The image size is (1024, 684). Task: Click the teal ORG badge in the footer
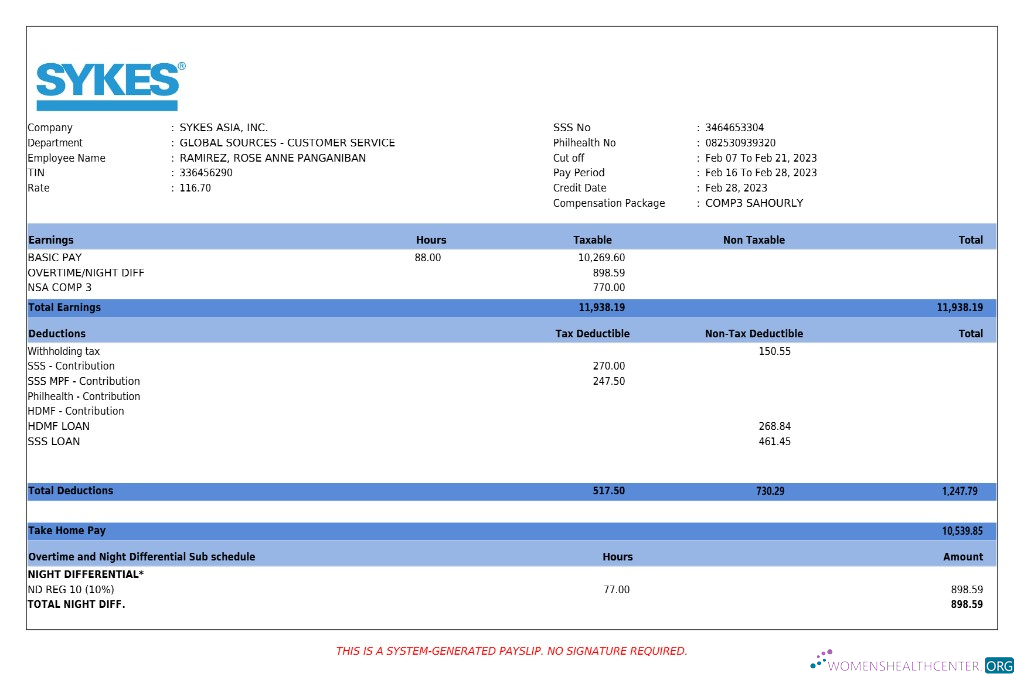(x=996, y=663)
